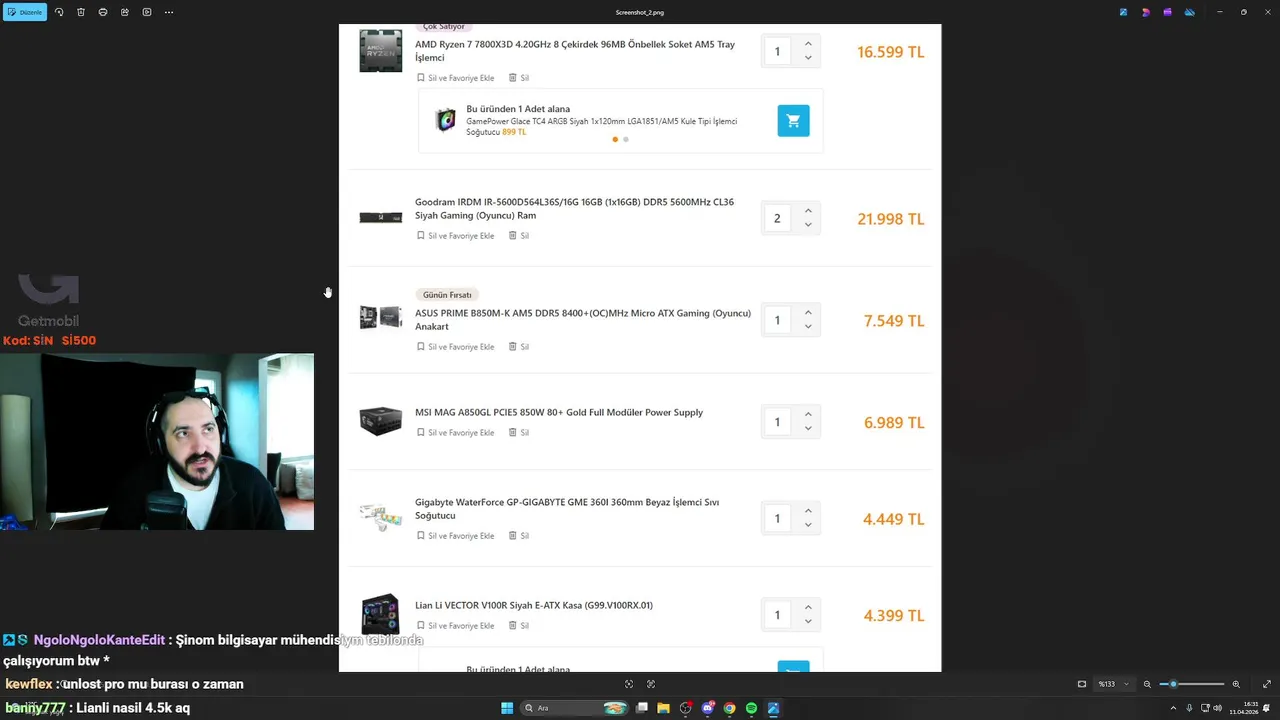Expand the system tray hidden icons chevron
The image size is (1280, 720).
point(1175,708)
